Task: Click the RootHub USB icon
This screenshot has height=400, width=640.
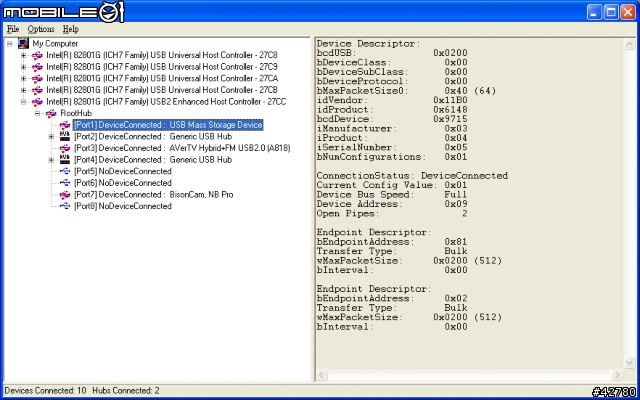Action: 51,113
